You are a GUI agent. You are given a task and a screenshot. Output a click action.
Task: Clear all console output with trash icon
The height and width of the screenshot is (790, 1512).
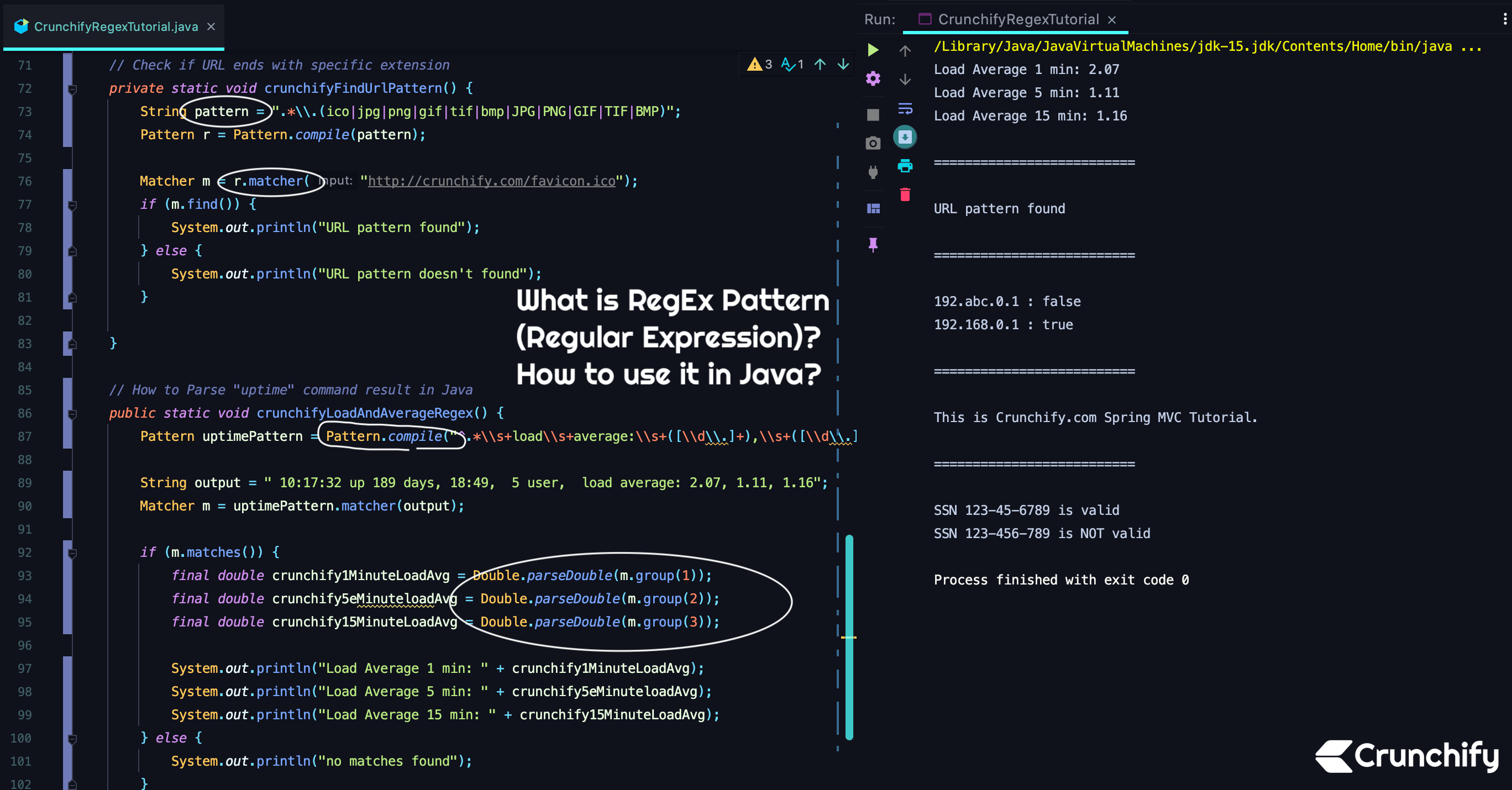905,196
